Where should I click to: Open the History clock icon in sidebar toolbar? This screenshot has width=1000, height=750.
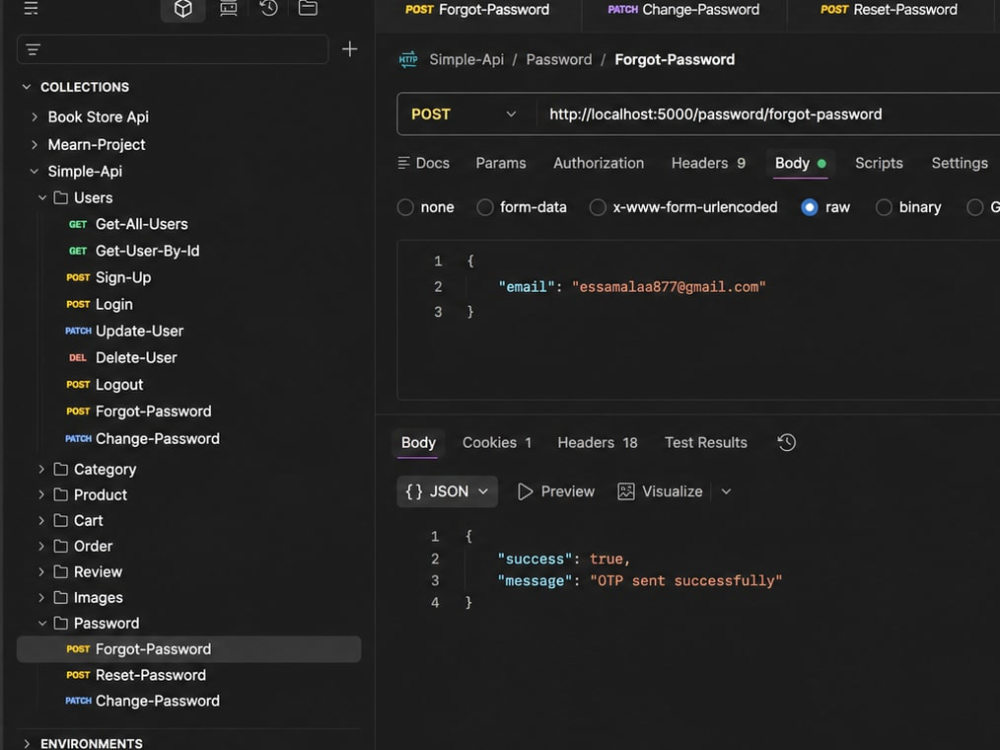268,8
